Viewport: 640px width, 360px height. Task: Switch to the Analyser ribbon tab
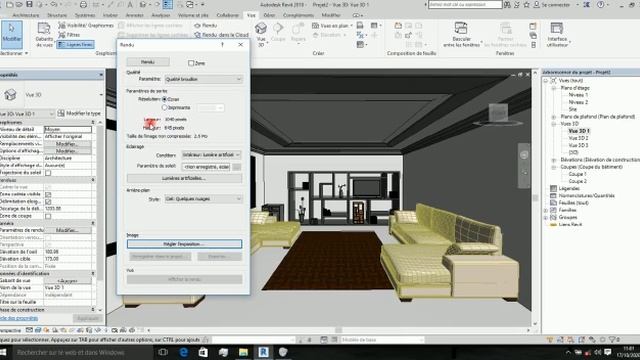tap(161, 15)
